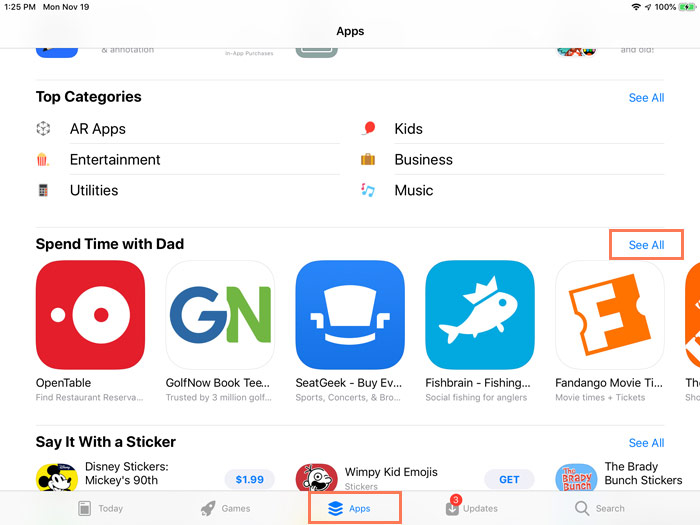
Task: Select the Apps tab
Action: coord(349,508)
